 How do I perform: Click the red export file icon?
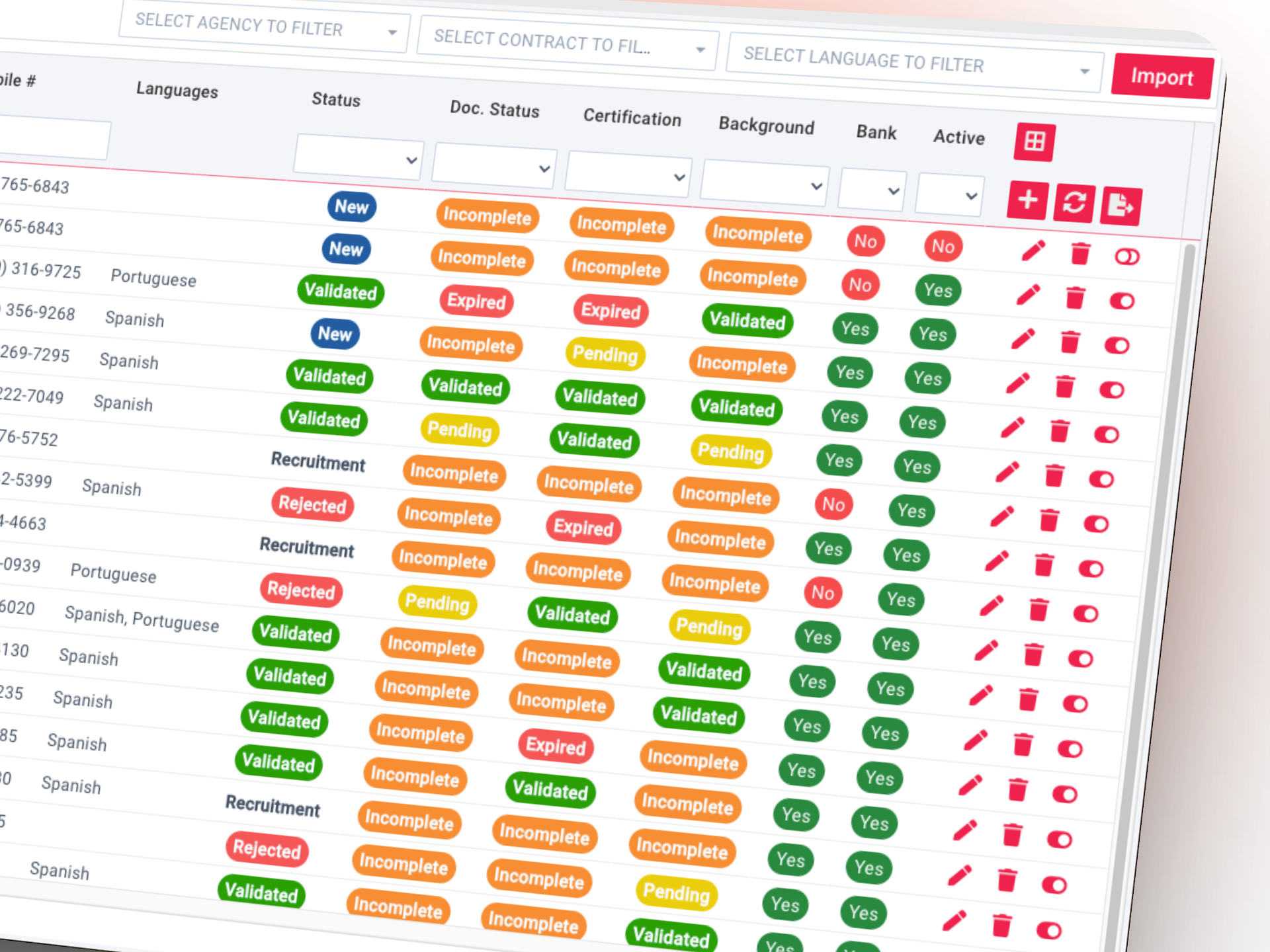[x=1121, y=206]
